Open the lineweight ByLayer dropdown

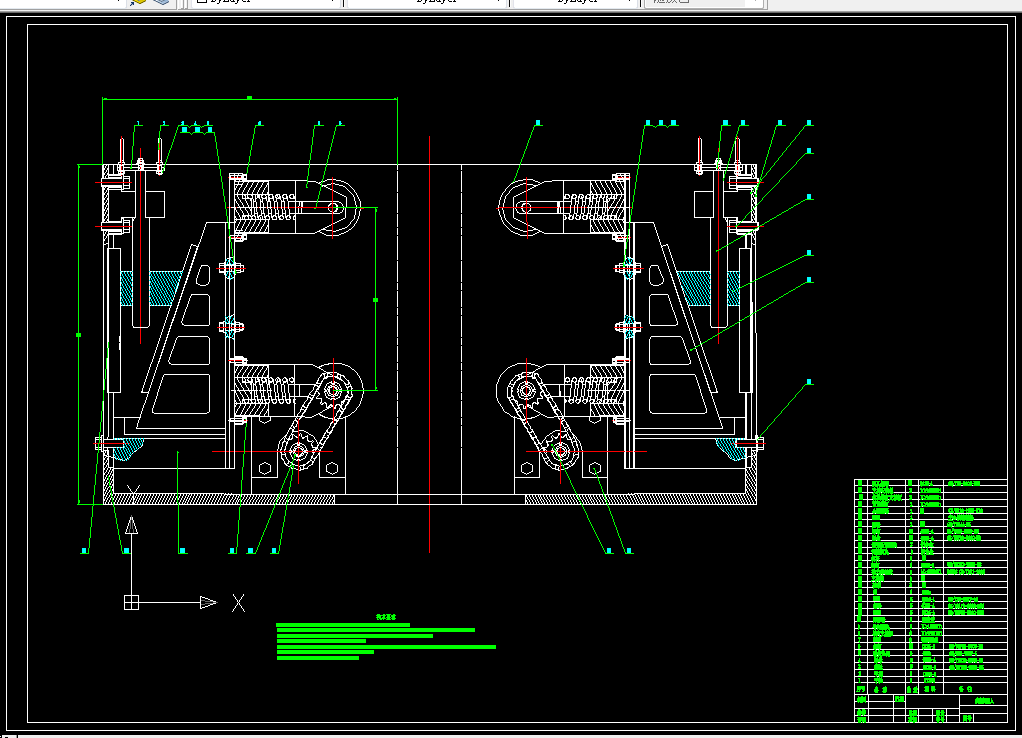pyautogui.click(x=574, y=2)
